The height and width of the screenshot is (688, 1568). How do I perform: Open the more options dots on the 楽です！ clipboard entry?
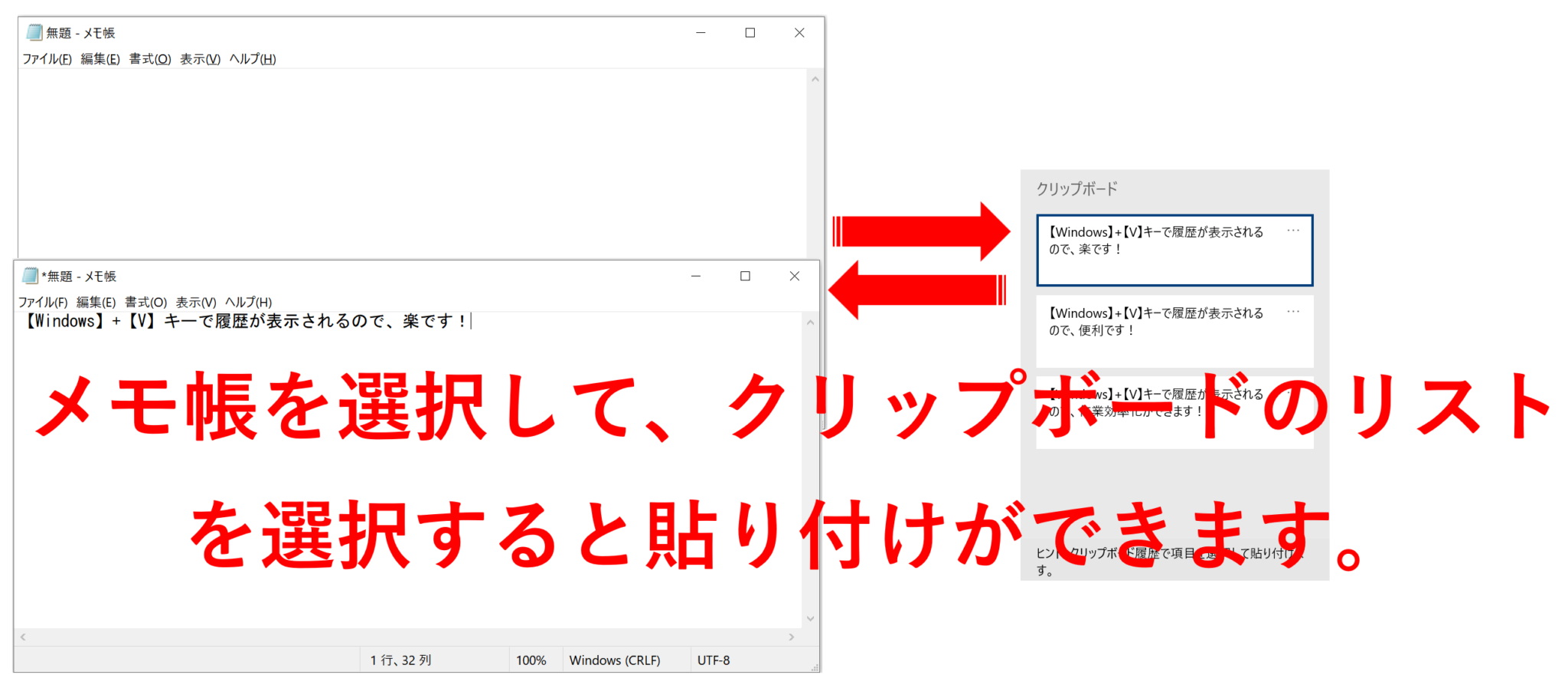(x=1293, y=231)
